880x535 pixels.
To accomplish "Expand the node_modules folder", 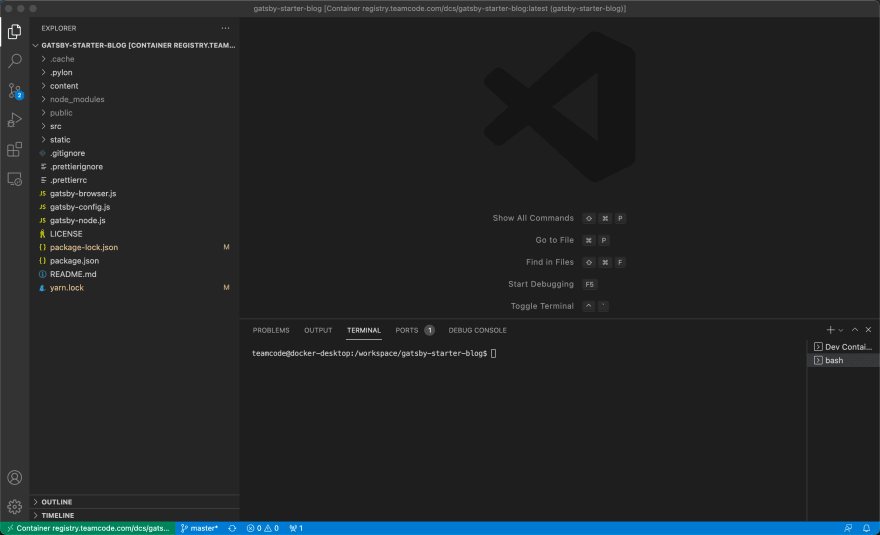I will [135, 99].
